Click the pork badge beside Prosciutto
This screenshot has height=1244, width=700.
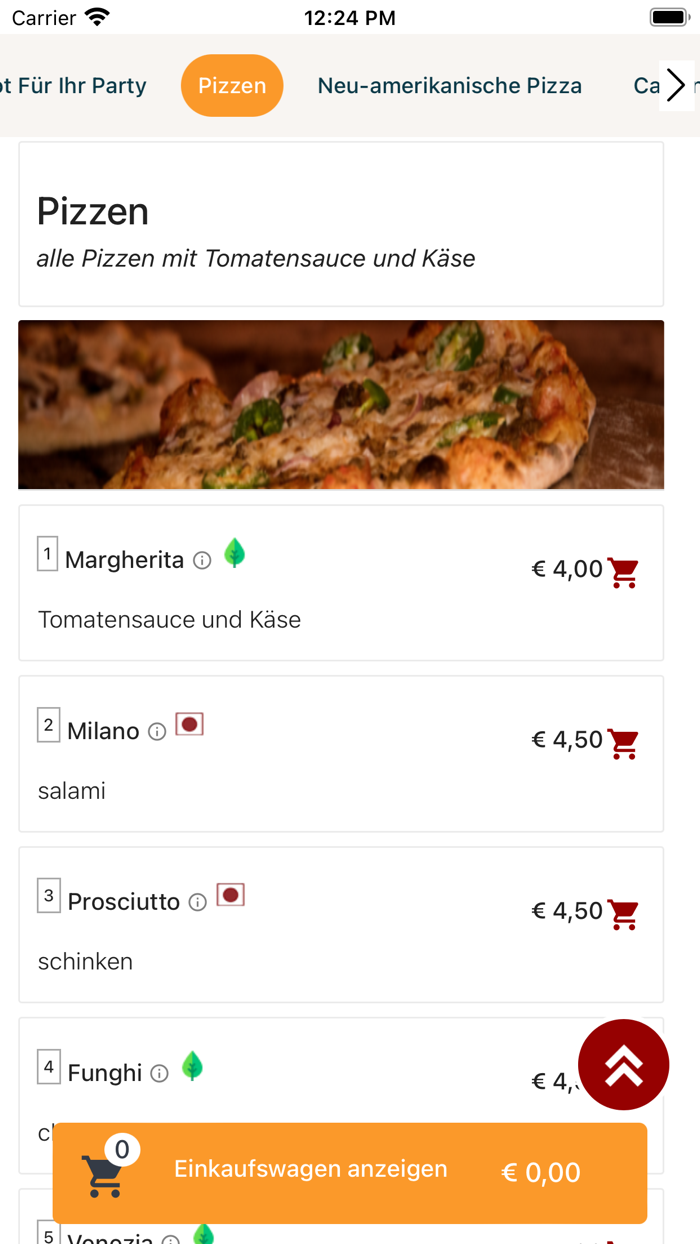coord(231,894)
